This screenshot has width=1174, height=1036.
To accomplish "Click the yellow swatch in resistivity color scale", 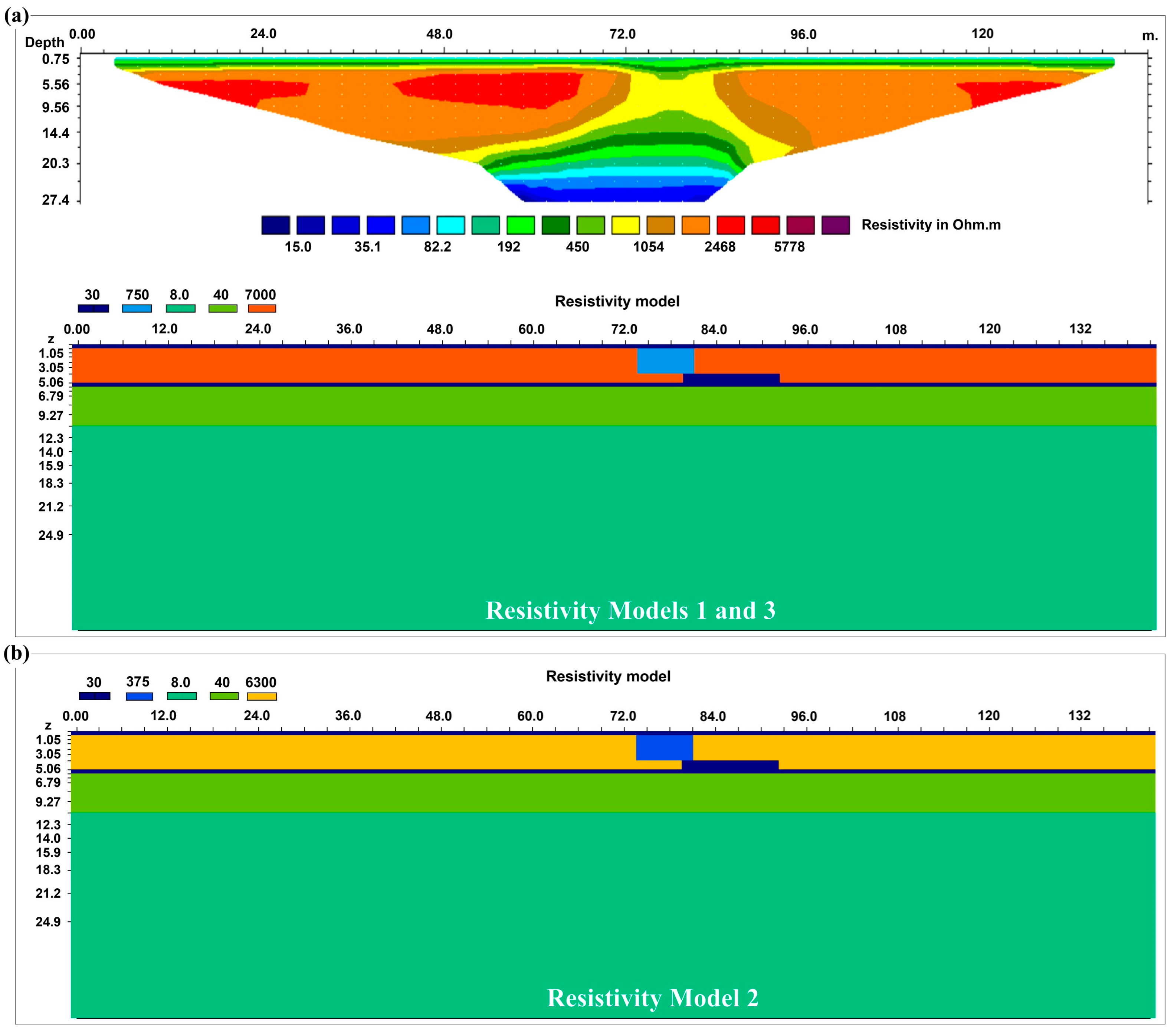I will click(x=626, y=225).
